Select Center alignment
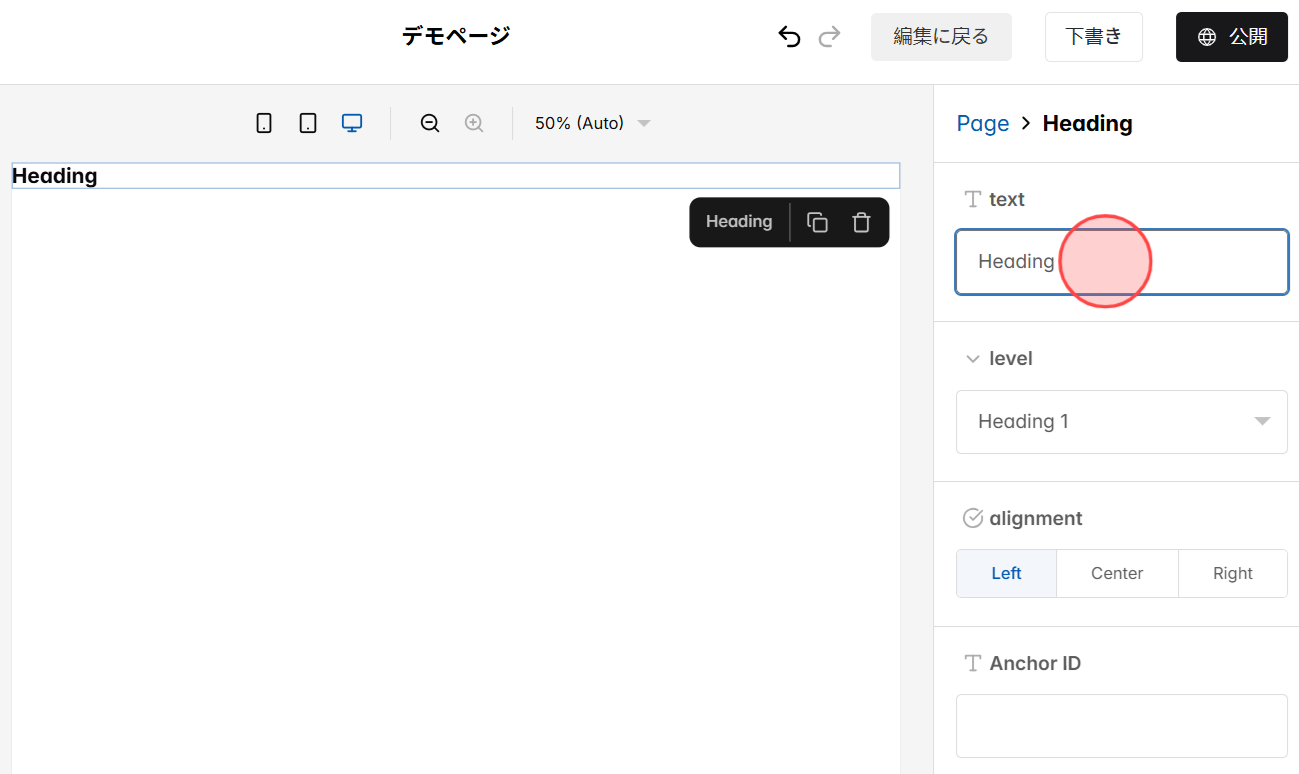This screenshot has height=774, width=1299. pos(1117,573)
